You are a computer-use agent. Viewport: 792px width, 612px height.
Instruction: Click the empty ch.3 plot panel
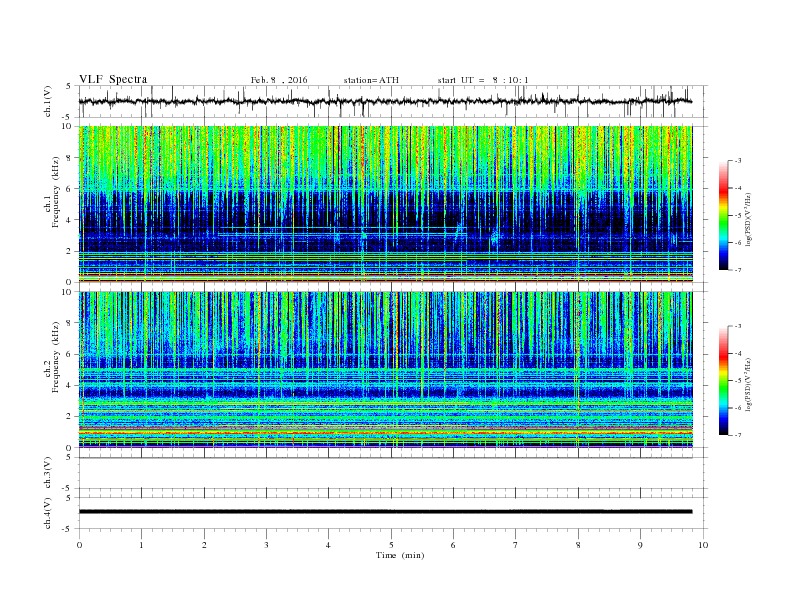click(x=392, y=473)
